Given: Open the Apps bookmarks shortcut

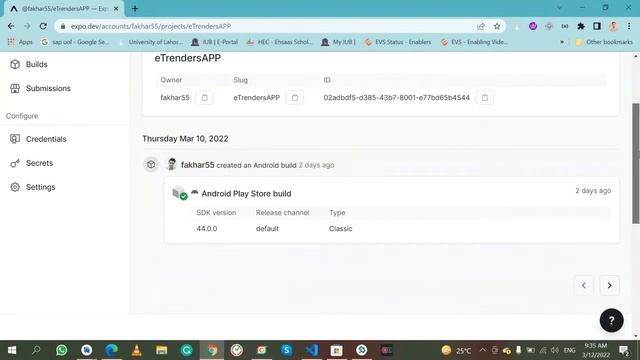Looking at the screenshot, I should tap(20, 42).
